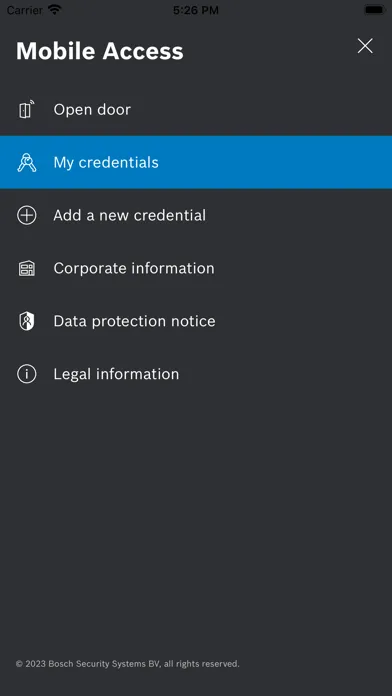Tap the battery icon in status bar
This screenshot has width=392, height=696.
(x=375, y=9)
